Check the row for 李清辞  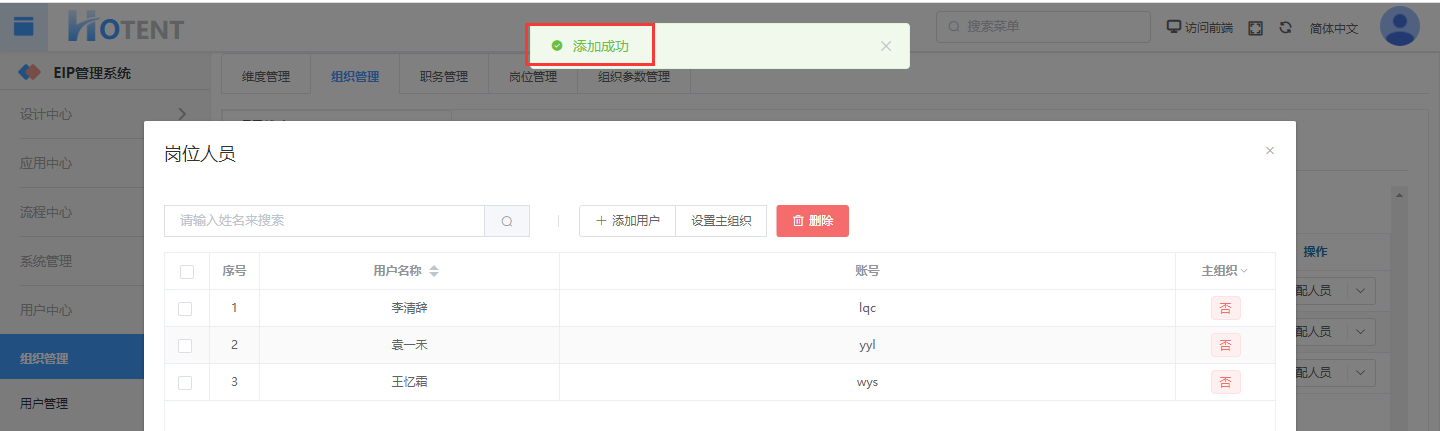(x=185, y=308)
